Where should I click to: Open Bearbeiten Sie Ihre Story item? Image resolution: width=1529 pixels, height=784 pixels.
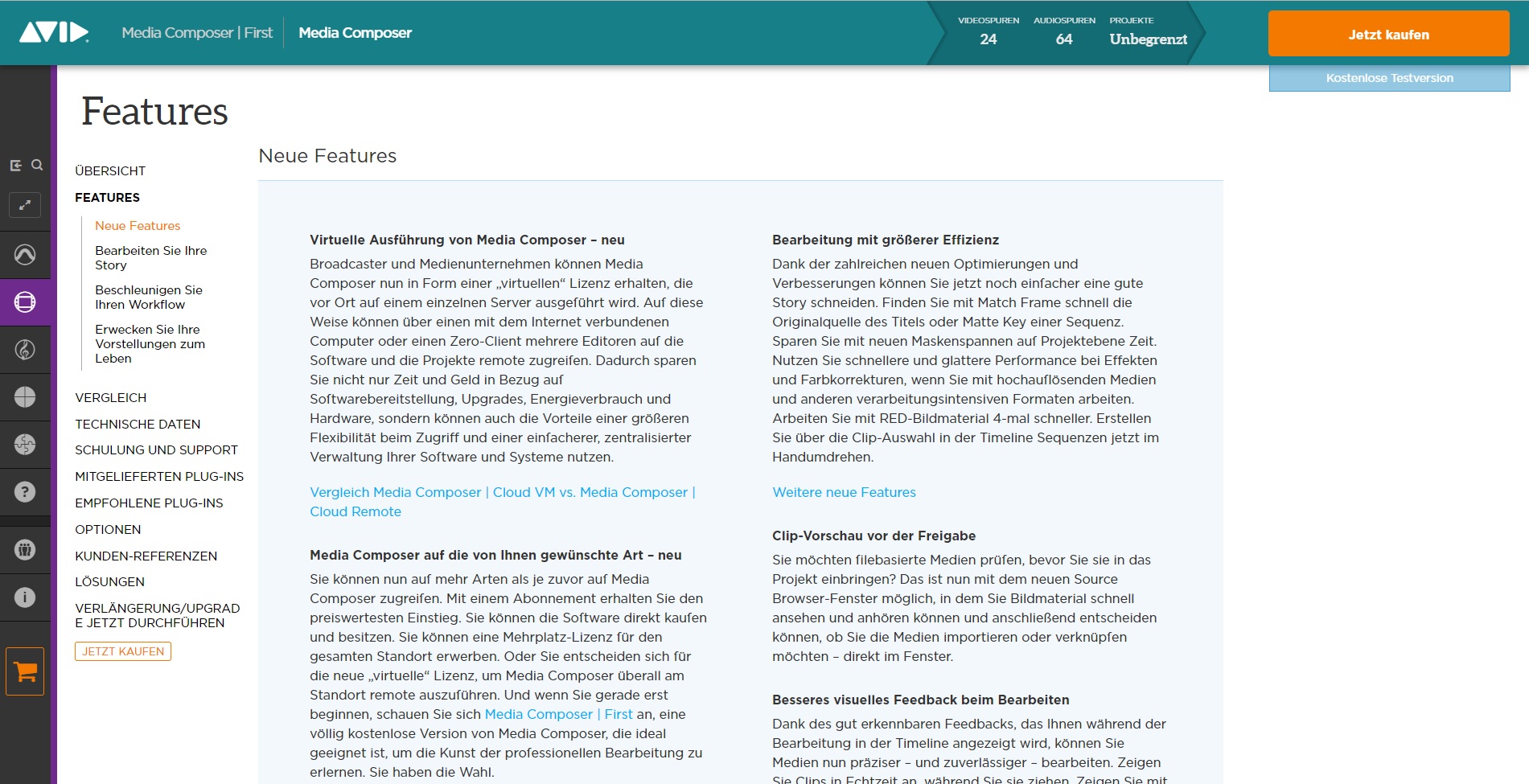click(x=151, y=258)
